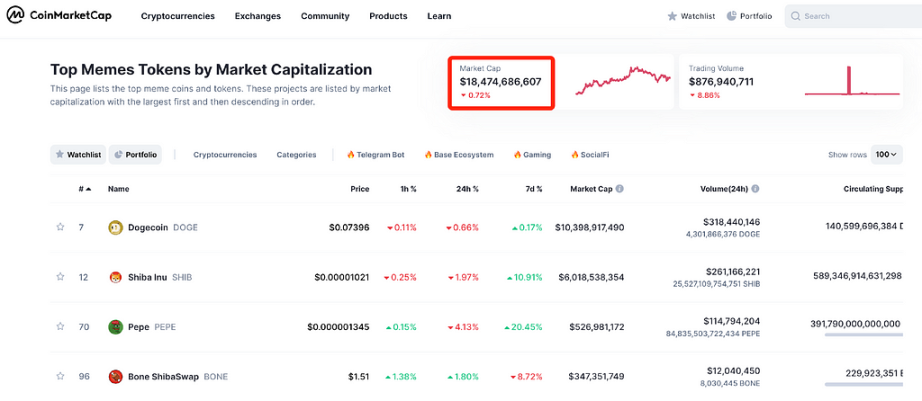
Task: Open the Pepe PEPE link
Action: click(152, 327)
